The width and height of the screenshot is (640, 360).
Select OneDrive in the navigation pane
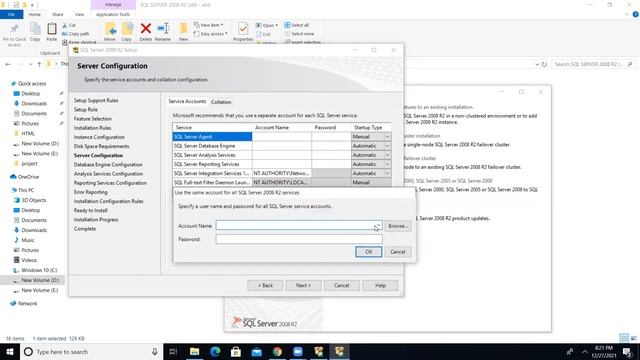tap(28, 177)
